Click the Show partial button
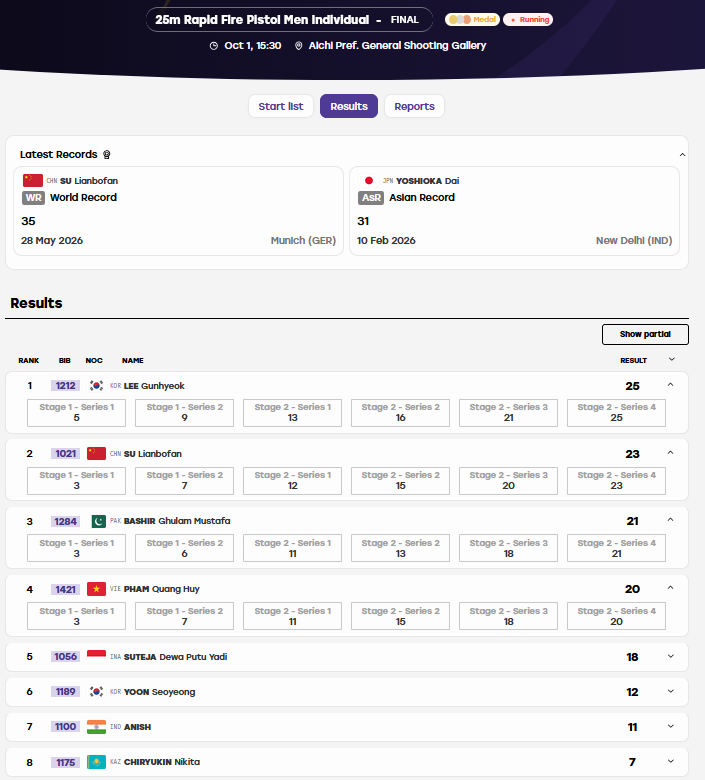 [x=645, y=334]
